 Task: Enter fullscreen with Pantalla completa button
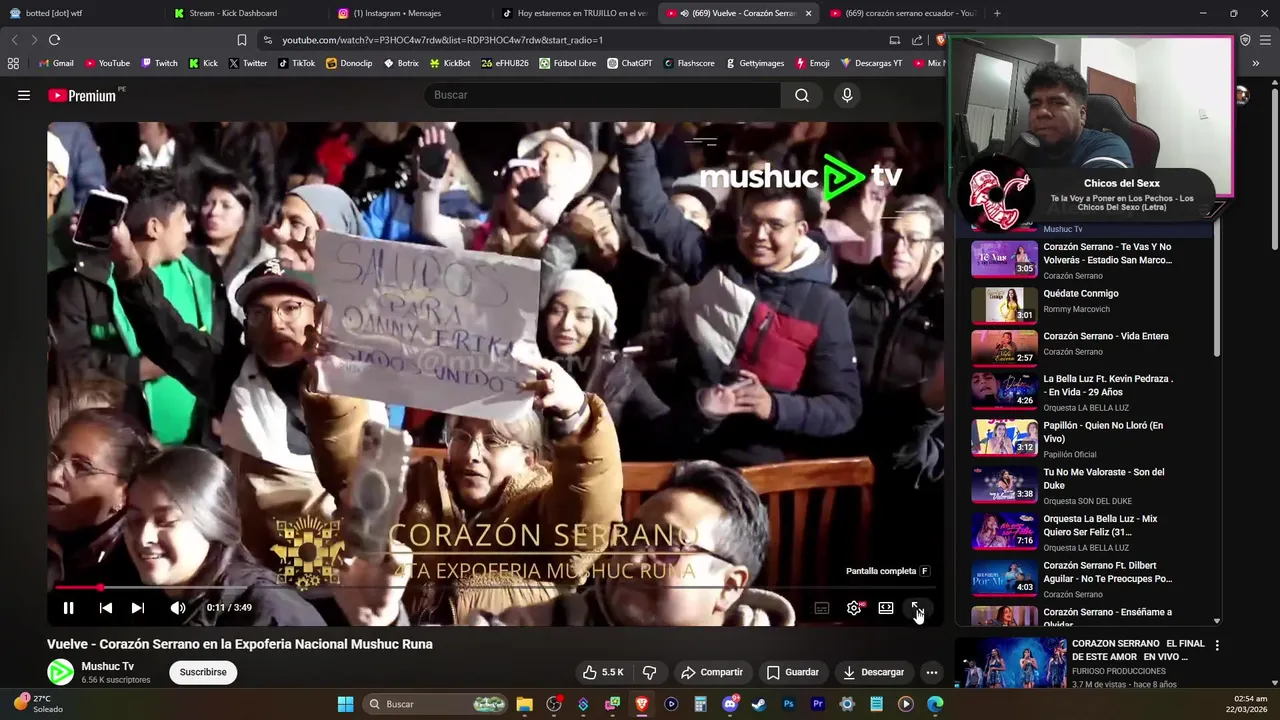(x=917, y=608)
